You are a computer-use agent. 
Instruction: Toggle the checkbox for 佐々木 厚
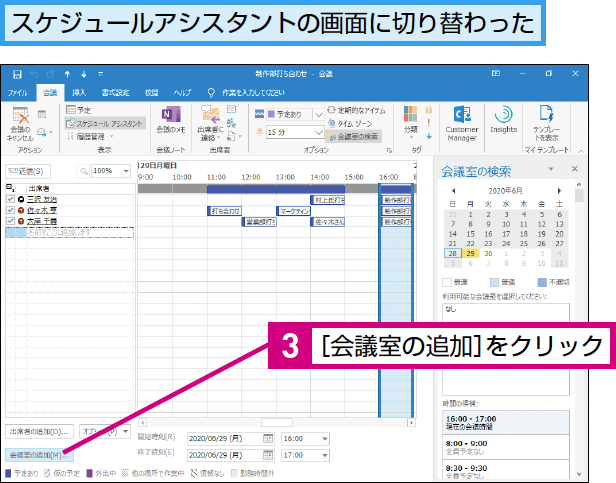point(10,210)
